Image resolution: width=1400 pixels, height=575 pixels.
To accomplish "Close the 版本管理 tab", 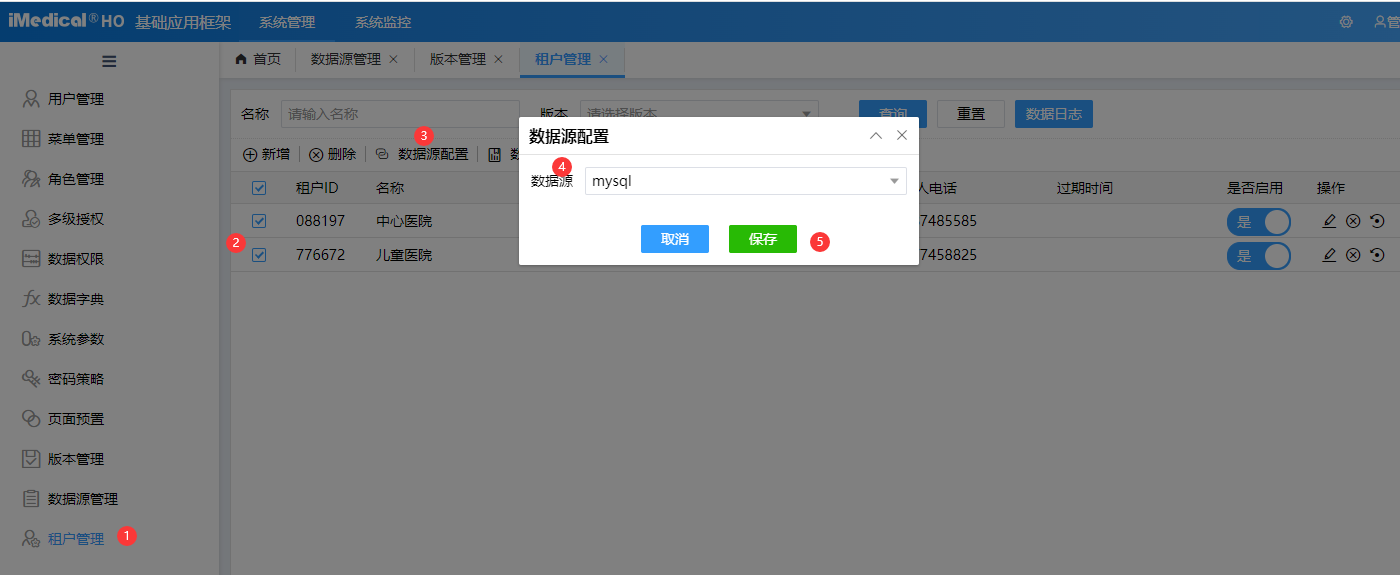I will [x=498, y=59].
